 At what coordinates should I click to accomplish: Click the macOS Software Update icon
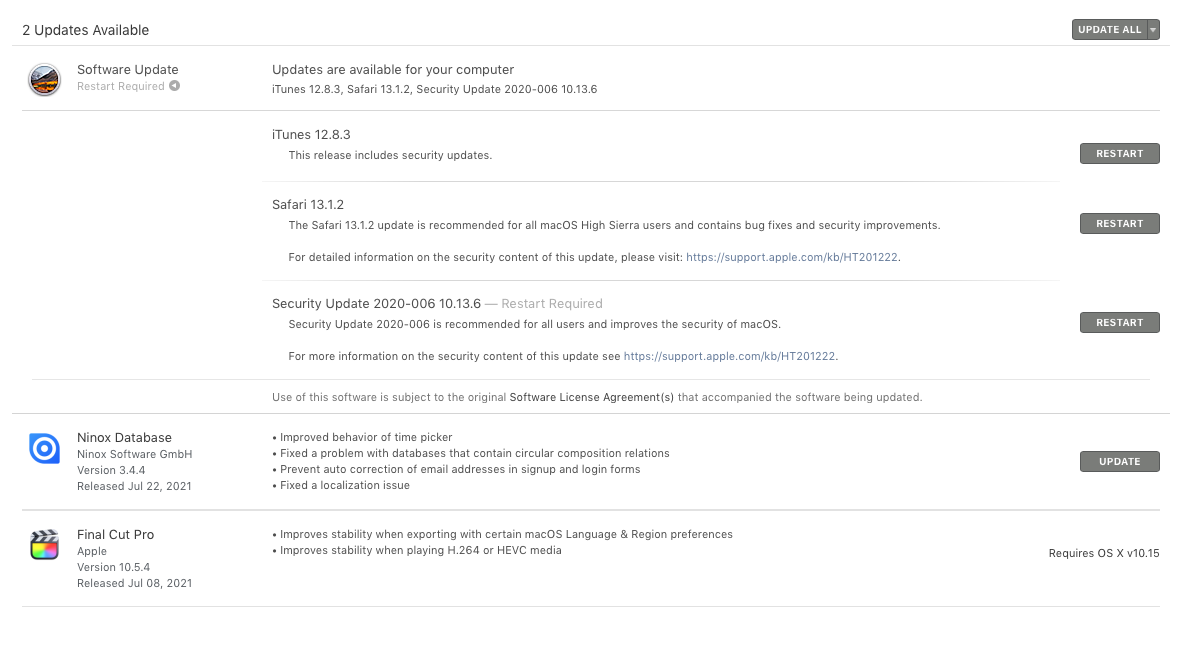tap(44, 79)
